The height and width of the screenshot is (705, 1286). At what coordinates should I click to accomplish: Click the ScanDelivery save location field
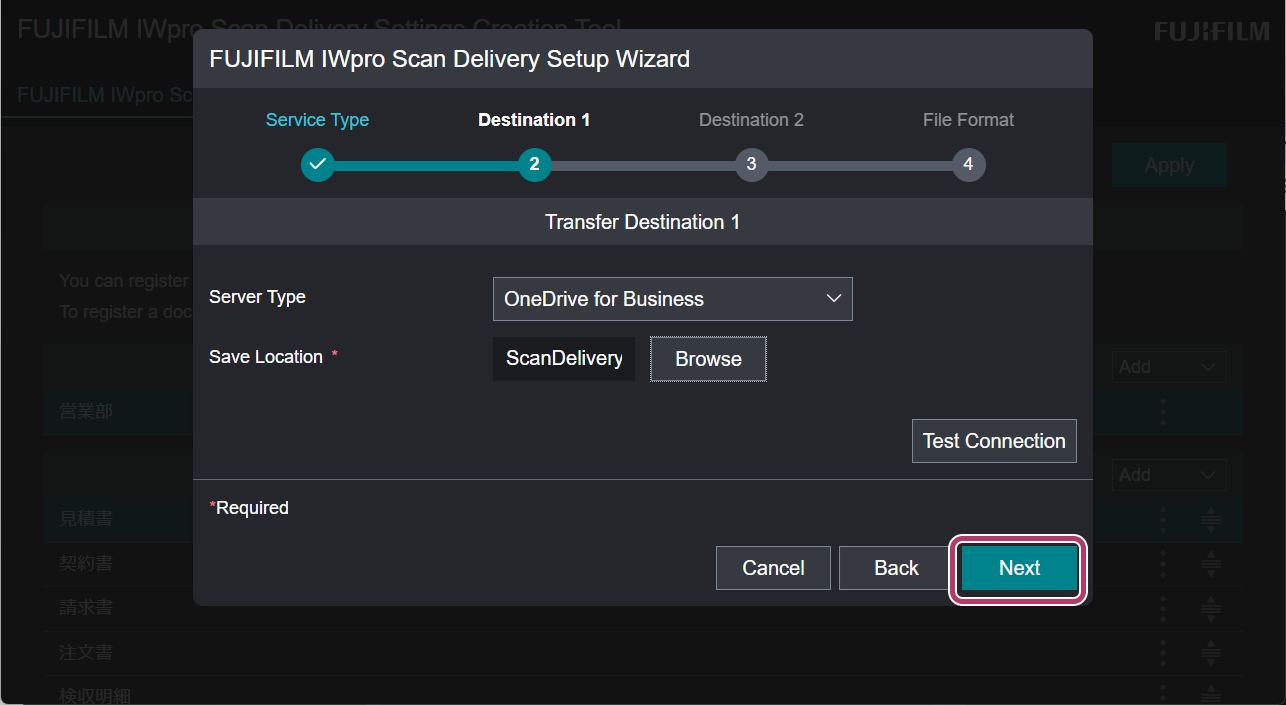tap(564, 359)
